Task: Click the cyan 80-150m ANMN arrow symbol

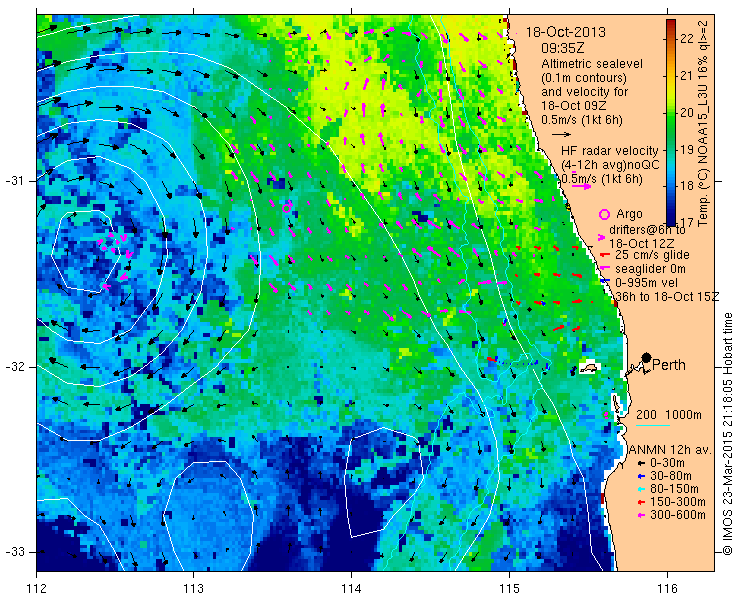Action: [x=641, y=489]
